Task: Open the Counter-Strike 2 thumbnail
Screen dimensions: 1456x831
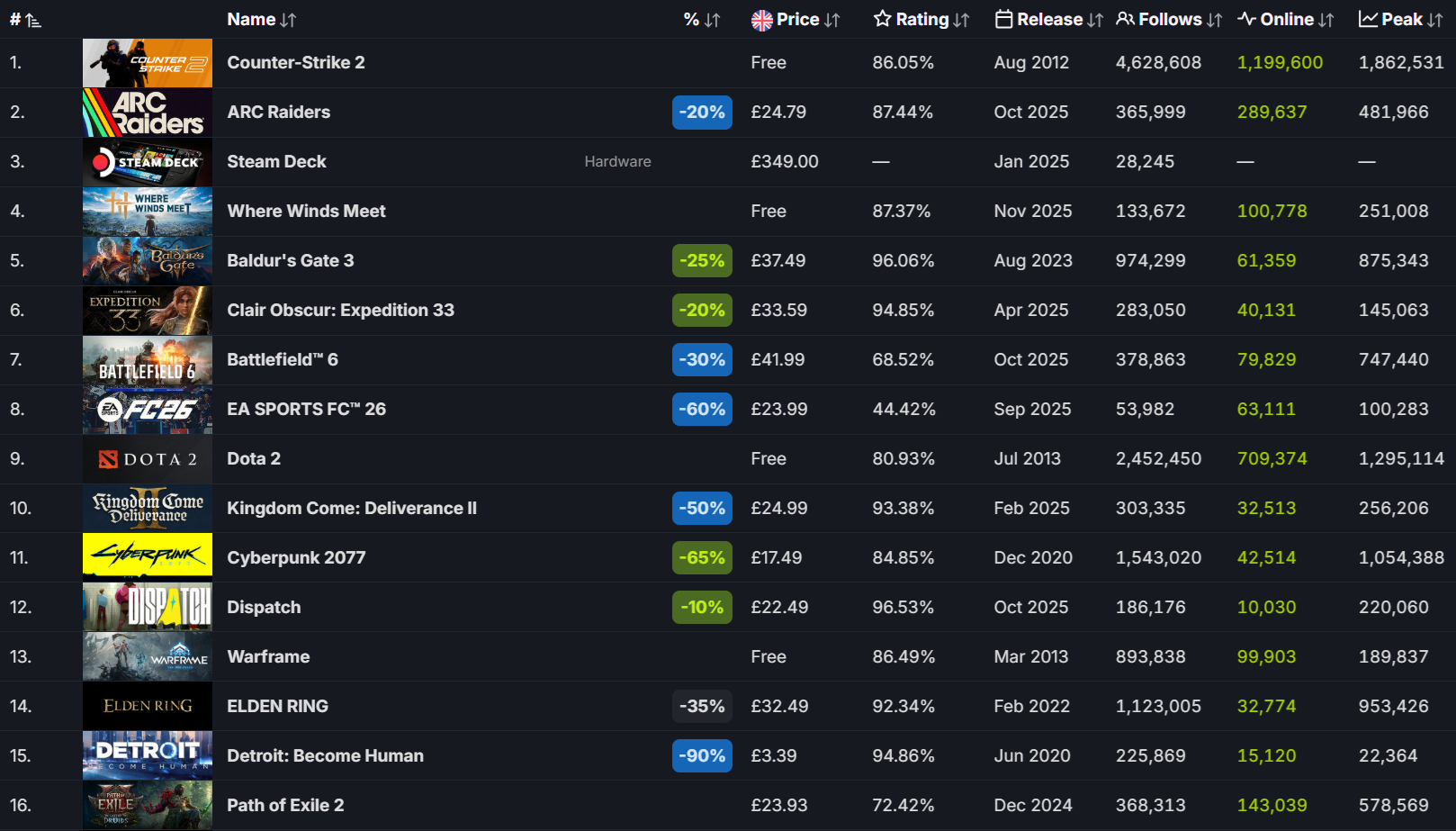Action: pos(148,63)
